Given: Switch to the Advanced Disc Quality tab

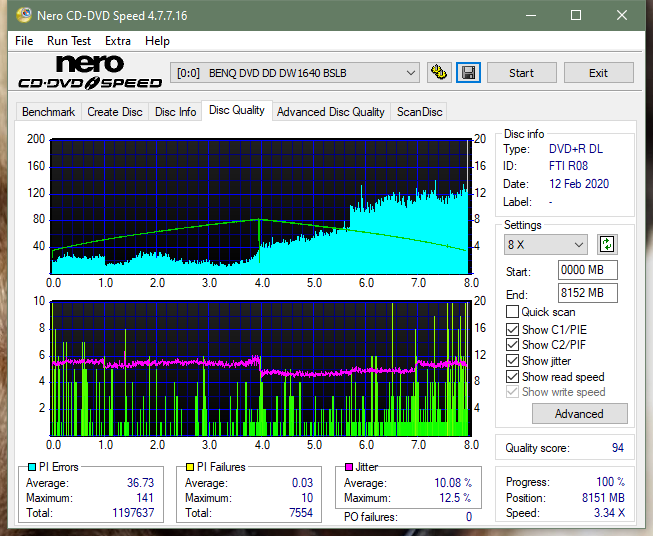Looking at the screenshot, I should (331, 112).
